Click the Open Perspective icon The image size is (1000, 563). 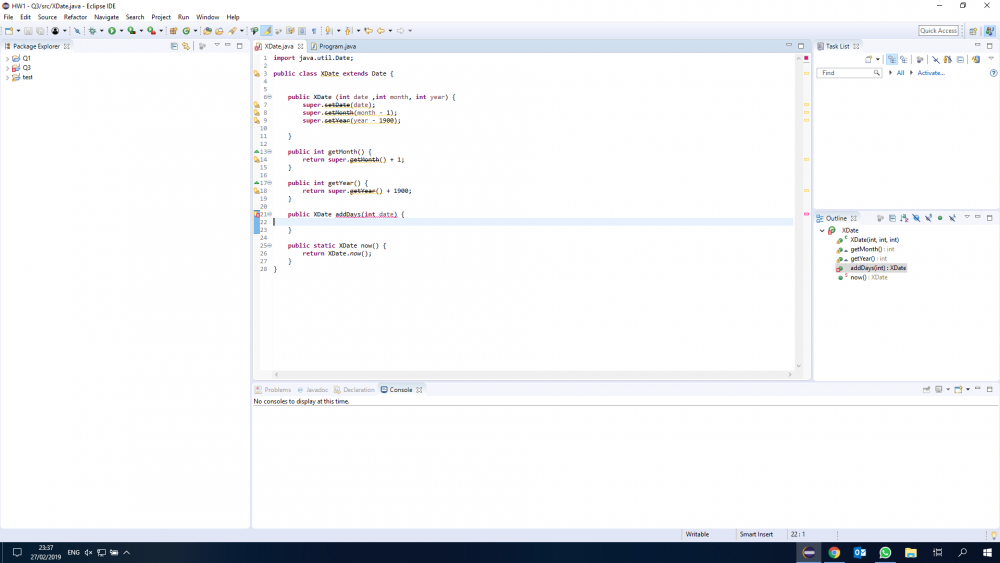tap(973, 31)
